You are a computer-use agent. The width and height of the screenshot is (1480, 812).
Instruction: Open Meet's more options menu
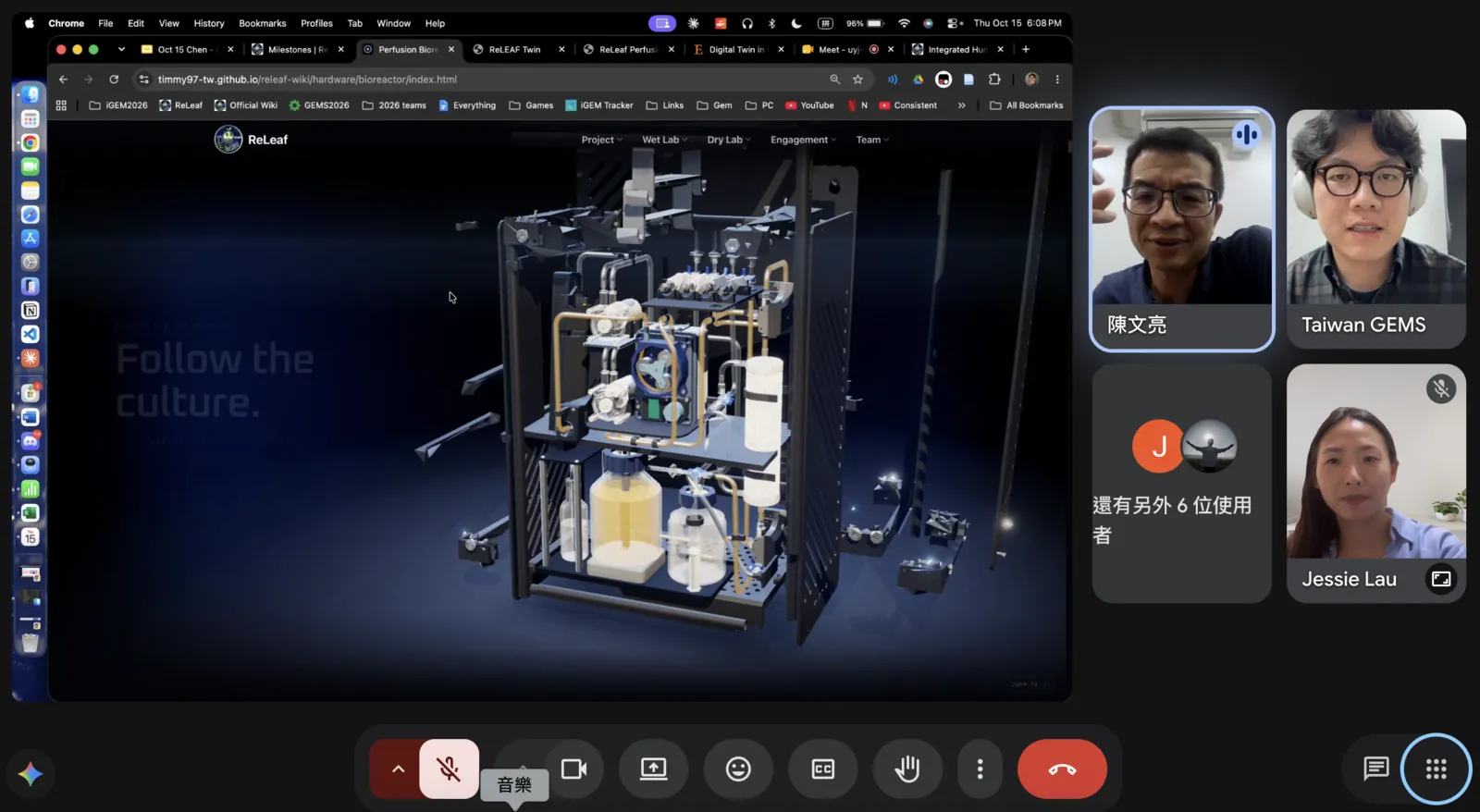(x=980, y=769)
